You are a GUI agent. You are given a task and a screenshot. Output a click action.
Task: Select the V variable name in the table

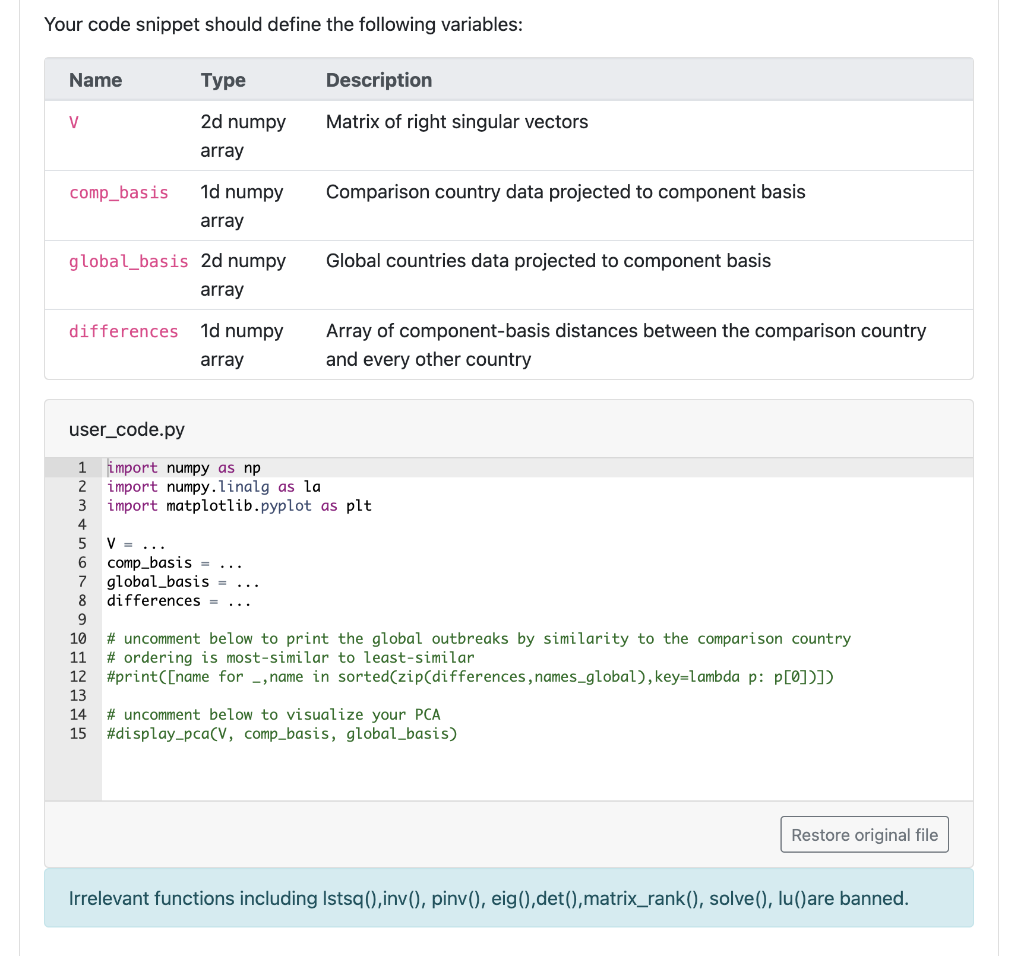click(73, 122)
